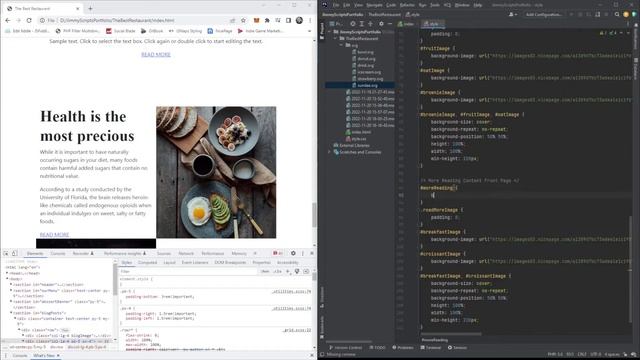The image size is (640, 360).
Task: Open the Window menu in the IDE
Action: [x=462, y=5]
